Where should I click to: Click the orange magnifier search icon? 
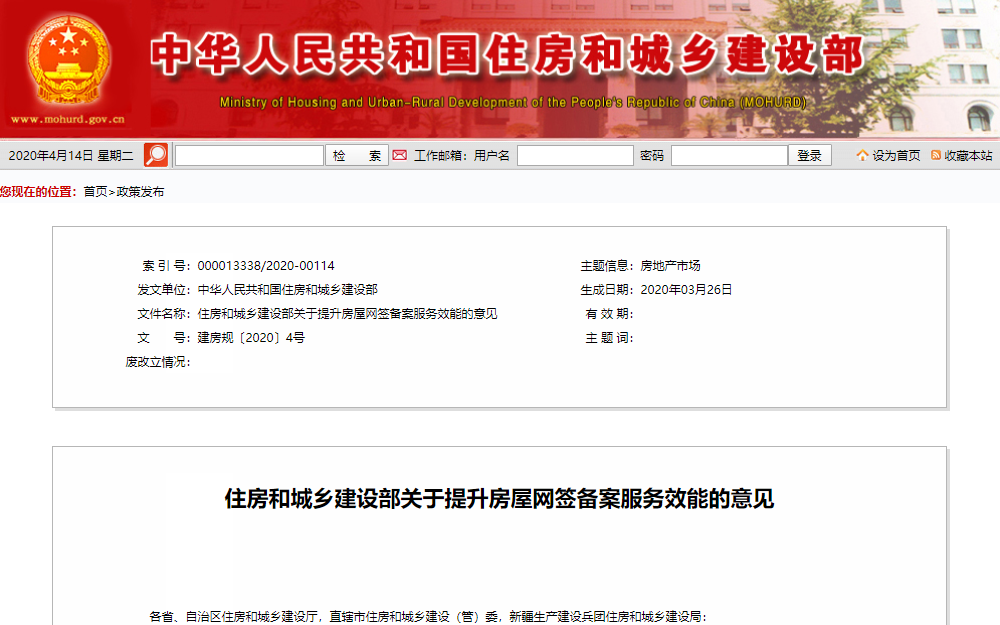(156, 155)
